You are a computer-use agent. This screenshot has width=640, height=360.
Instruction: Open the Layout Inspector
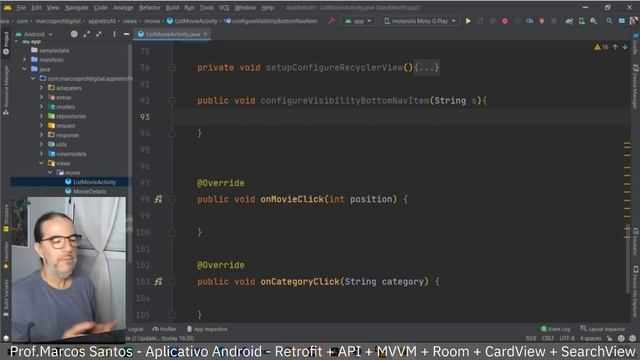[602, 329]
